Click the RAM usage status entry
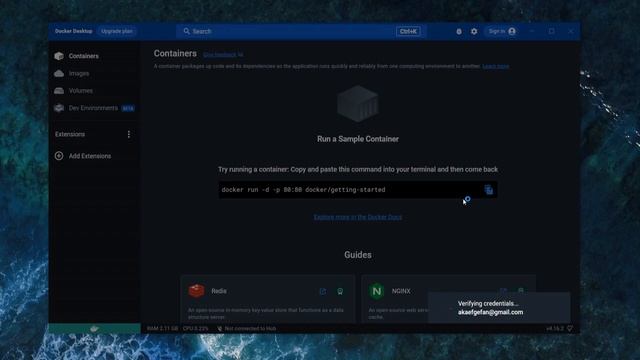 pyautogui.click(x=162, y=329)
